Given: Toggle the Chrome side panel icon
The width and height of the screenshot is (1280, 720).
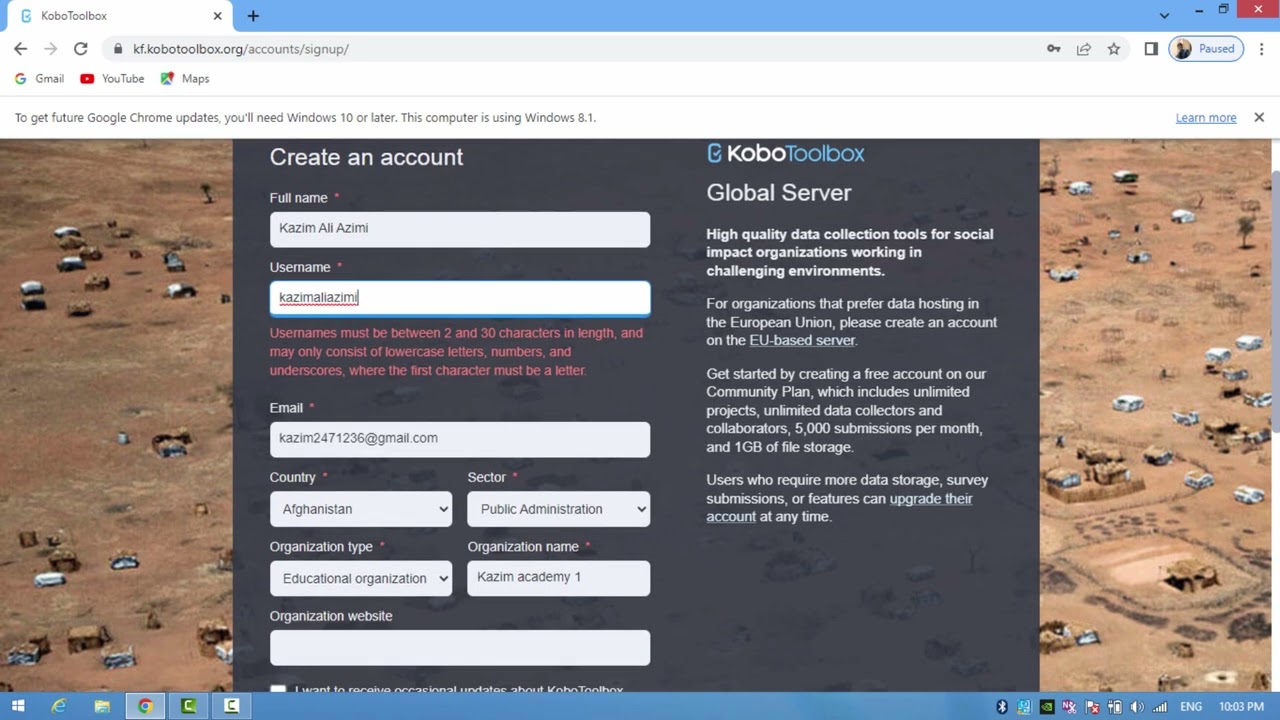Looking at the screenshot, I should (x=1151, y=48).
